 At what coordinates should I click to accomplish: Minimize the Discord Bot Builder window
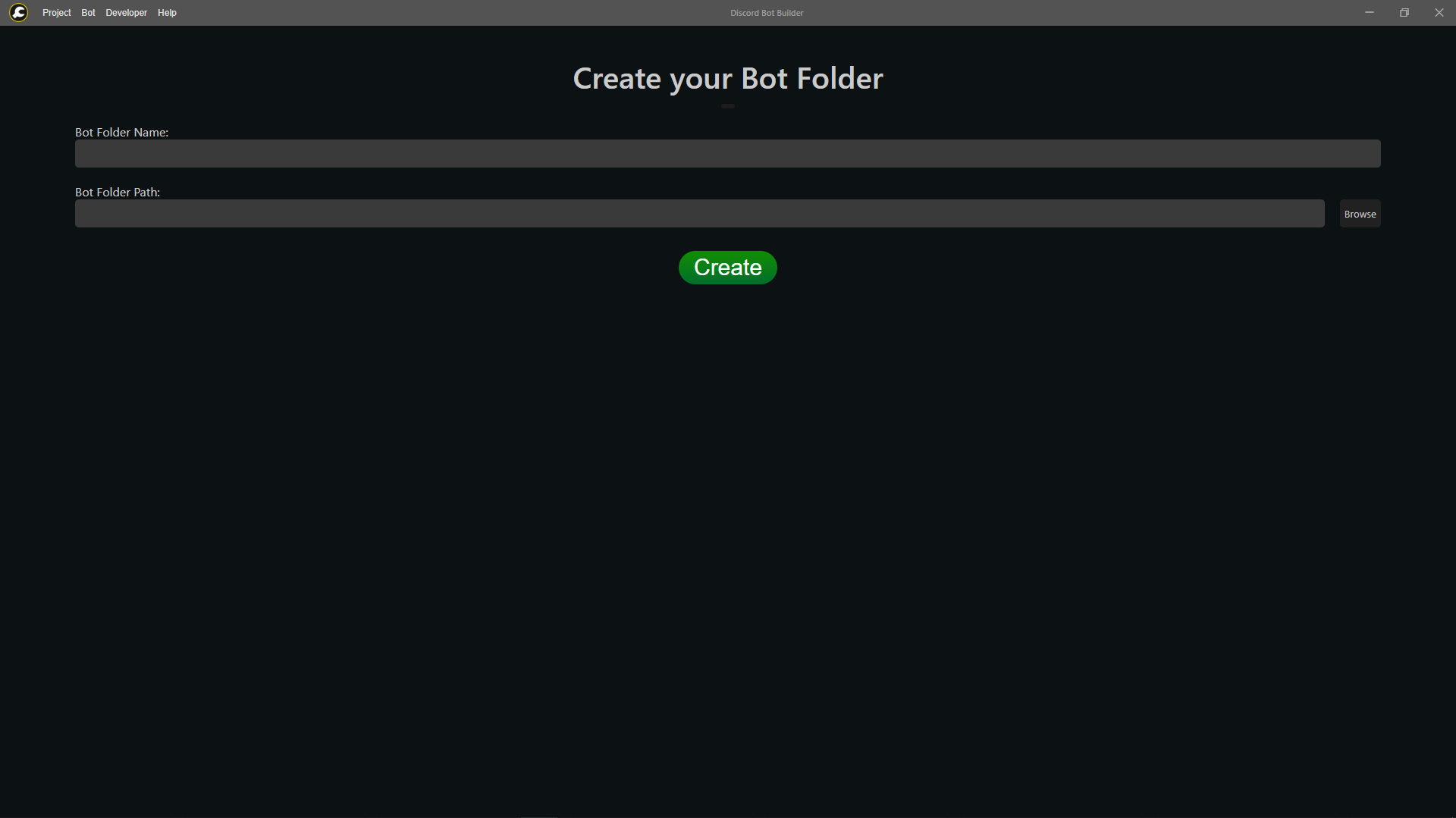click(x=1370, y=13)
